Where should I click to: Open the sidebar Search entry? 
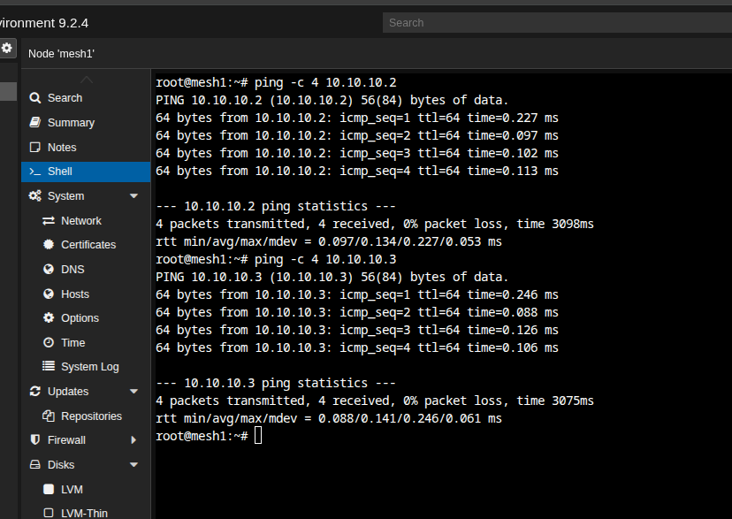[86, 98]
